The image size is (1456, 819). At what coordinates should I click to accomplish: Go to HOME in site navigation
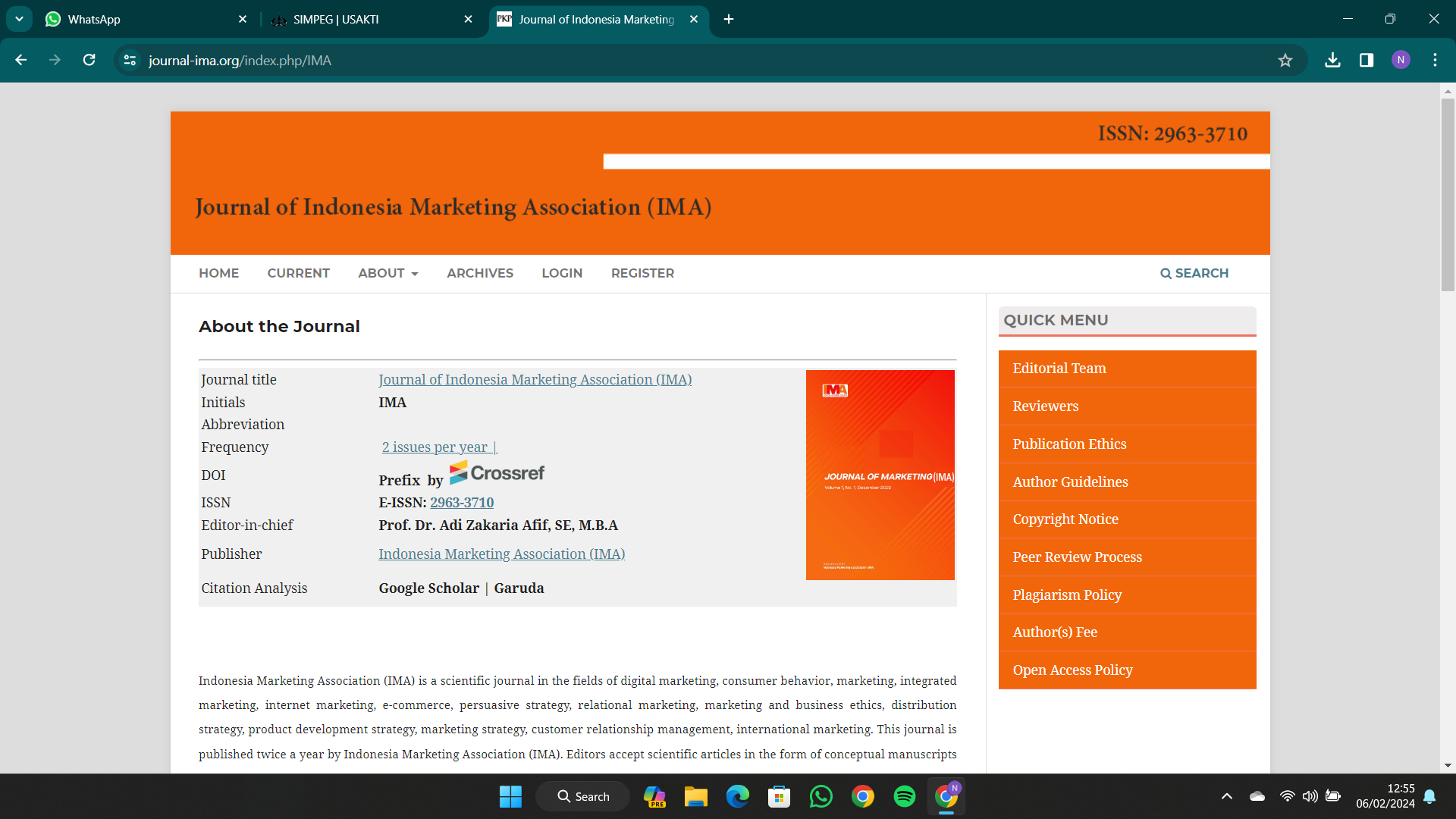[x=218, y=273]
